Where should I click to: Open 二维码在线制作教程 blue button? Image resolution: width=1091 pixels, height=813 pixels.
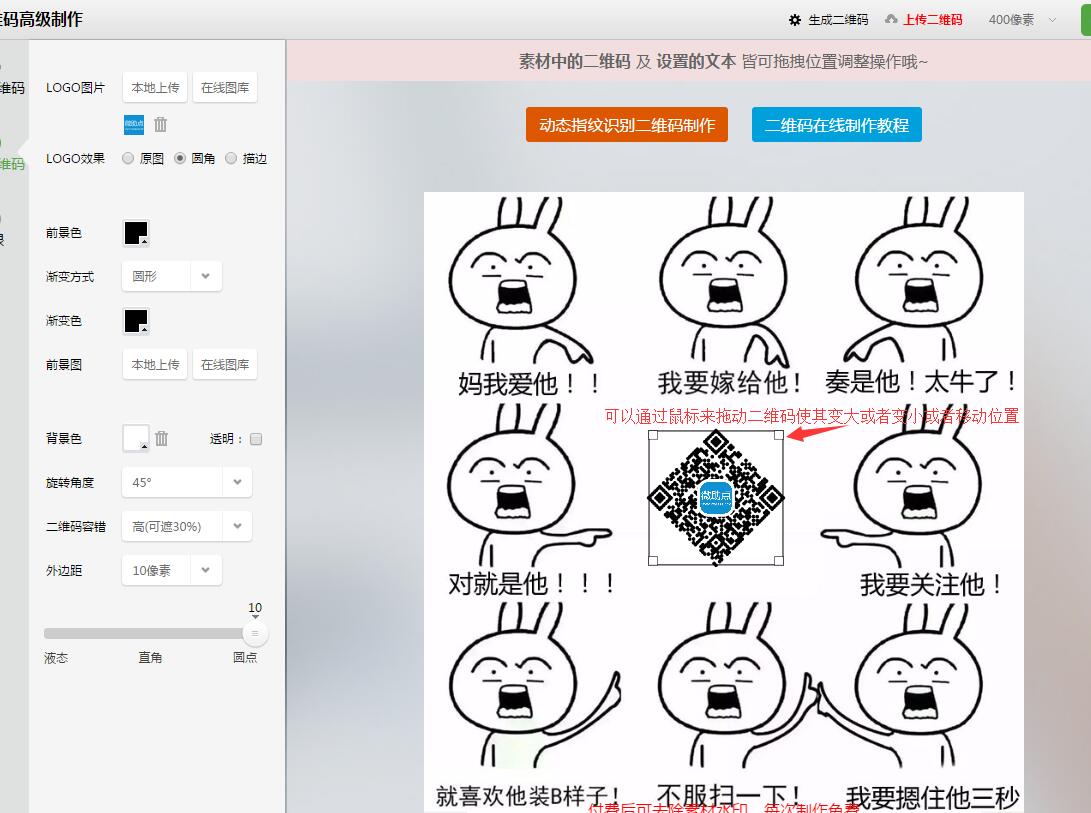coord(837,125)
